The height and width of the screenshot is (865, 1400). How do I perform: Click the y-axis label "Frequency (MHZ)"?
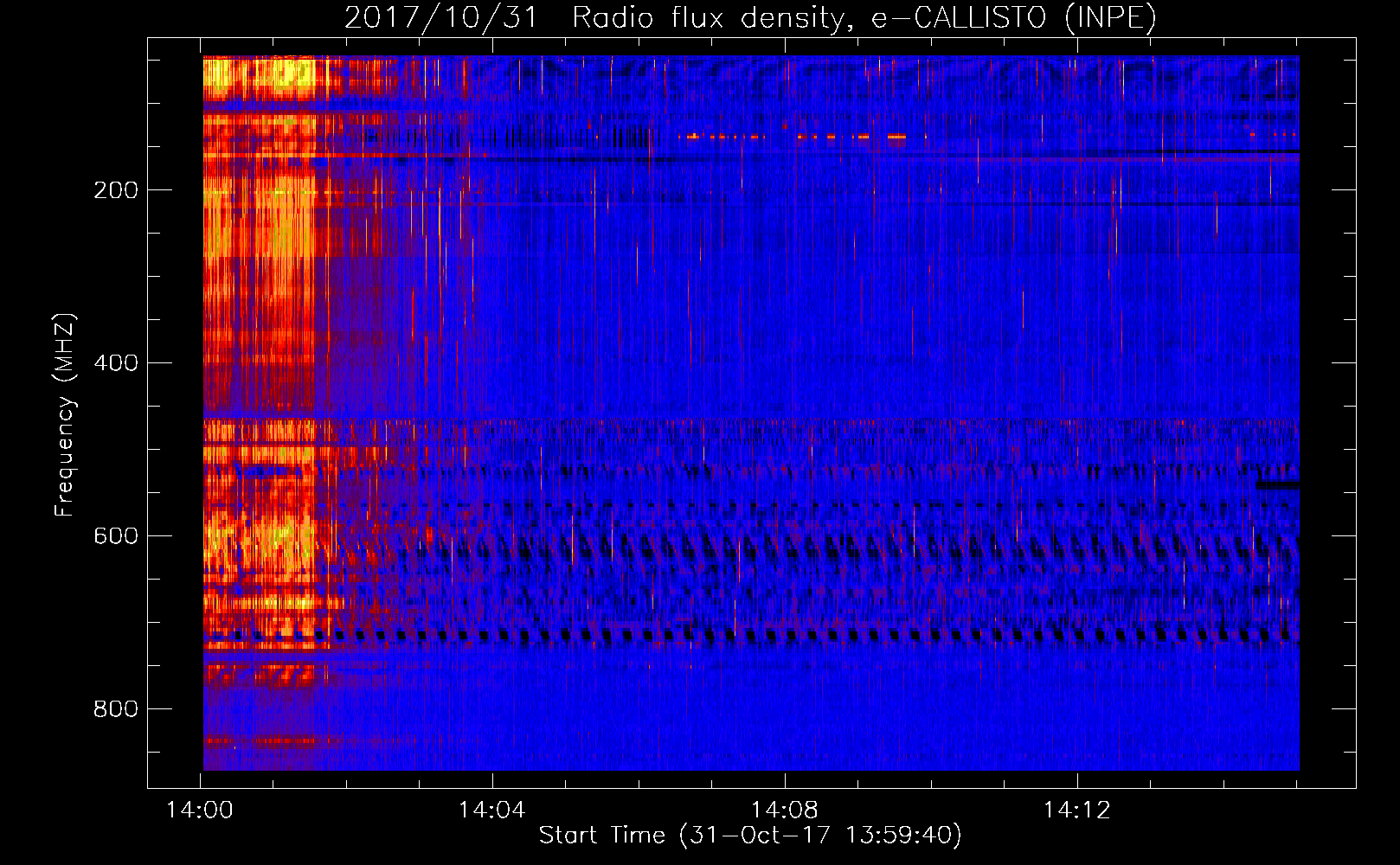coord(65,415)
